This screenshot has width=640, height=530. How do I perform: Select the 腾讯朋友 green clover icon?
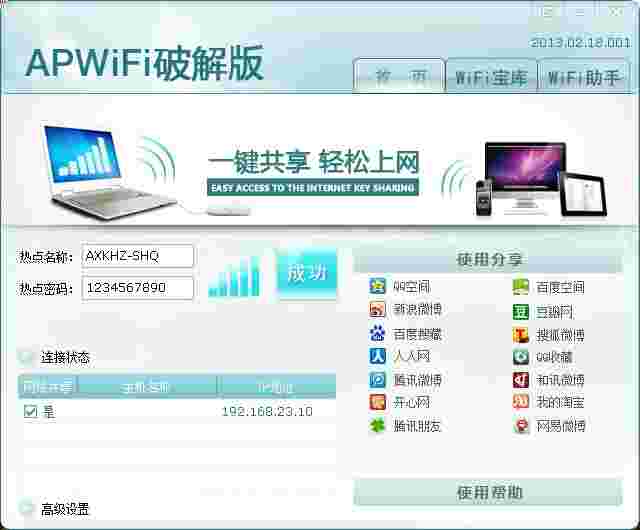[378, 425]
